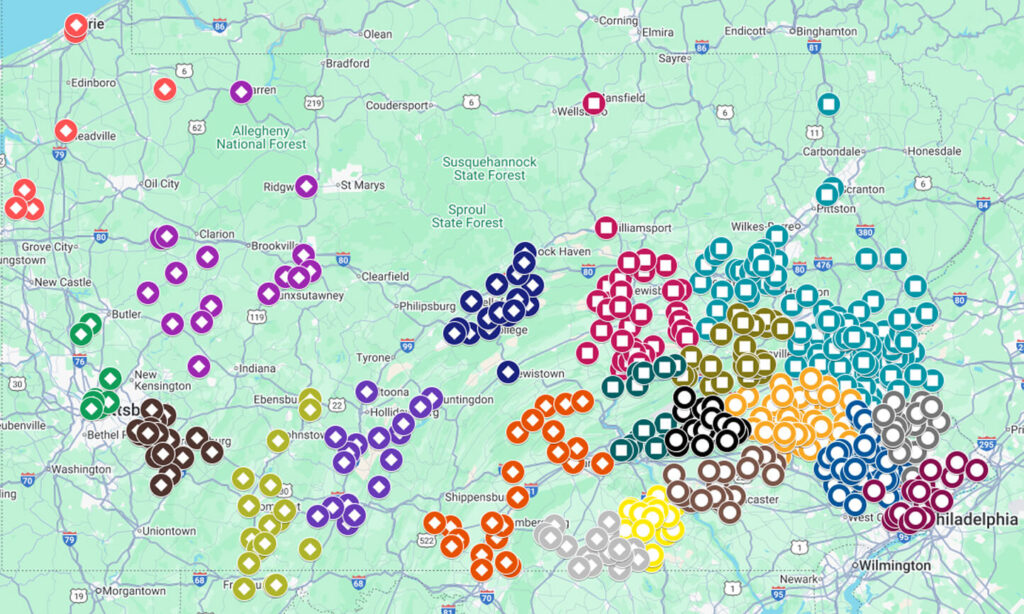This screenshot has width=1024, height=614.
Task: Click the crimson square marker near Mansfield
Action: pos(593,102)
